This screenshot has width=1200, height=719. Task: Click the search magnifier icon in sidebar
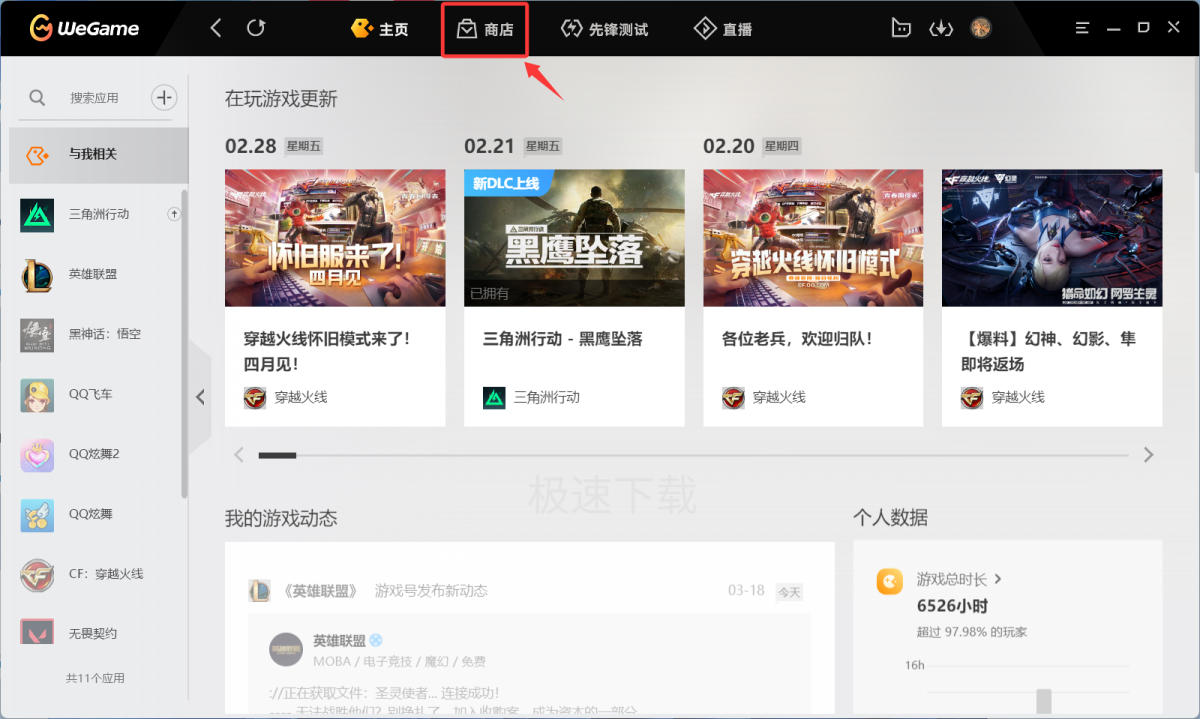[37, 97]
